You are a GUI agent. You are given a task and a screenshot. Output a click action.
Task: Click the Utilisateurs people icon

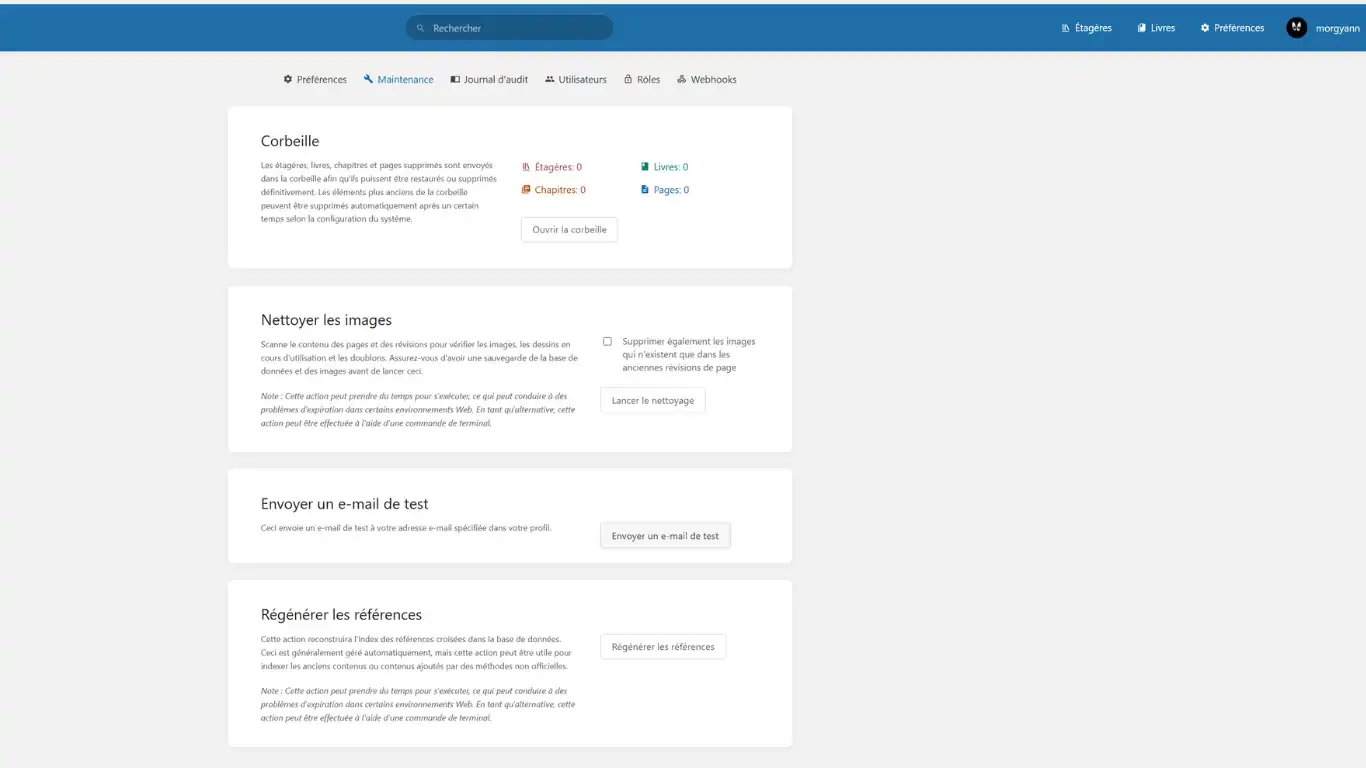coord(548,79)
